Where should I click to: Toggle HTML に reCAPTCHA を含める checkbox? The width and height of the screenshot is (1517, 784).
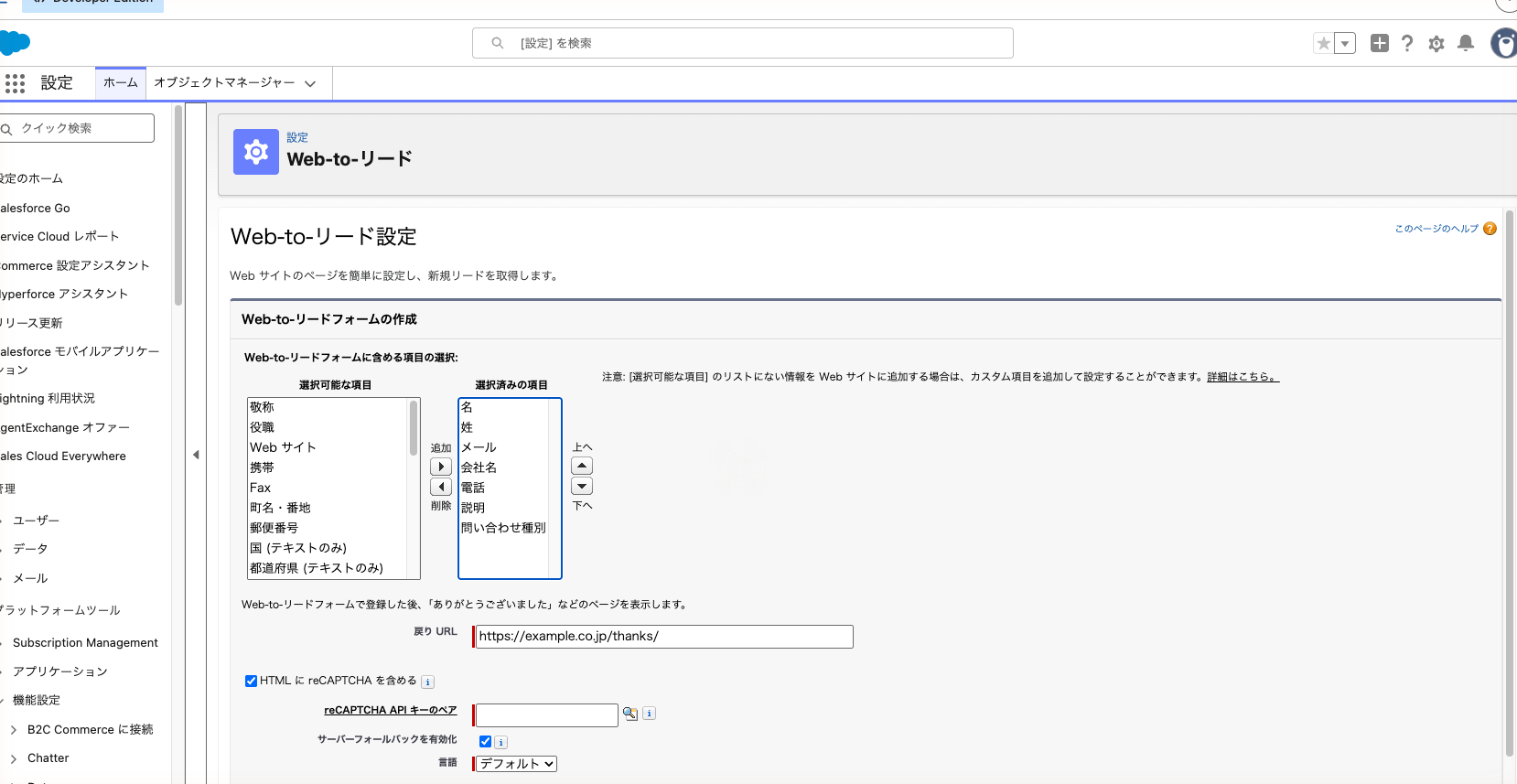[x=251, y=681]
